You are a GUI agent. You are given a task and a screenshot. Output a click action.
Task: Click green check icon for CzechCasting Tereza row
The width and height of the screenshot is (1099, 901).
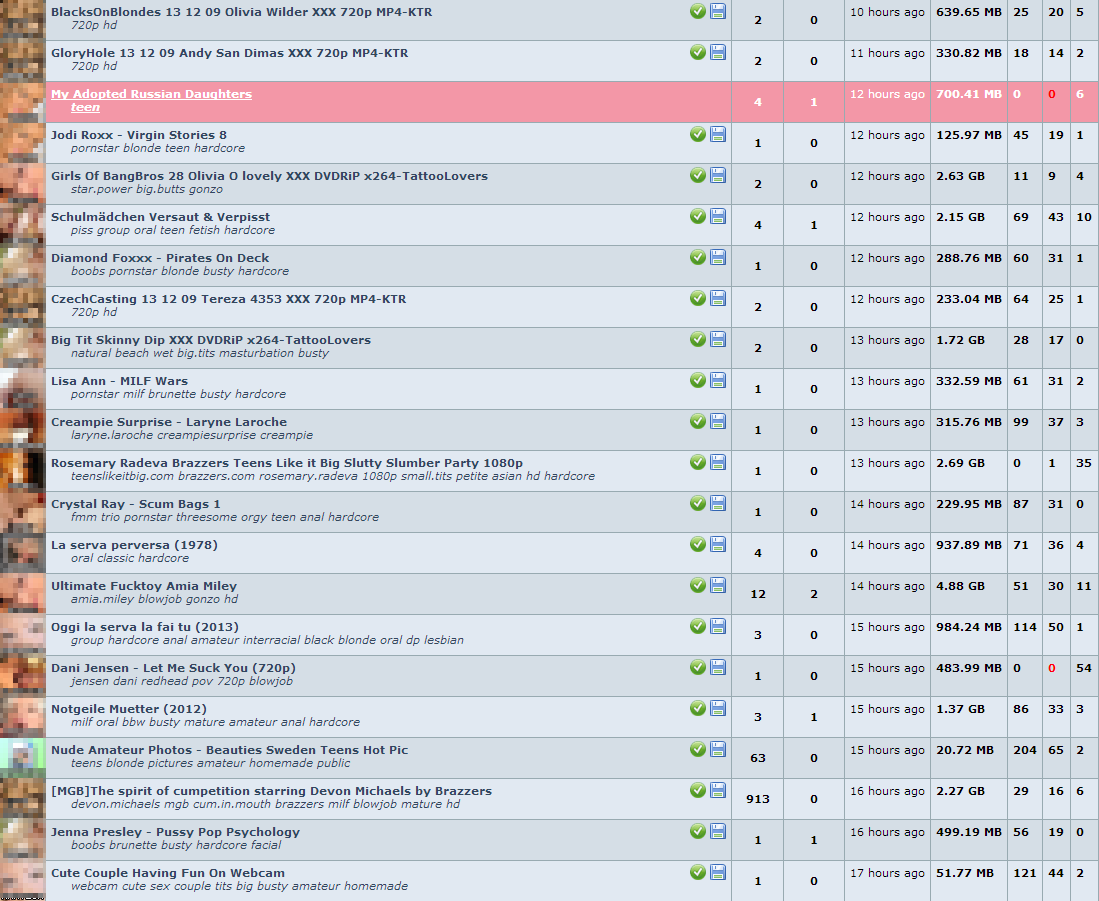698,299
